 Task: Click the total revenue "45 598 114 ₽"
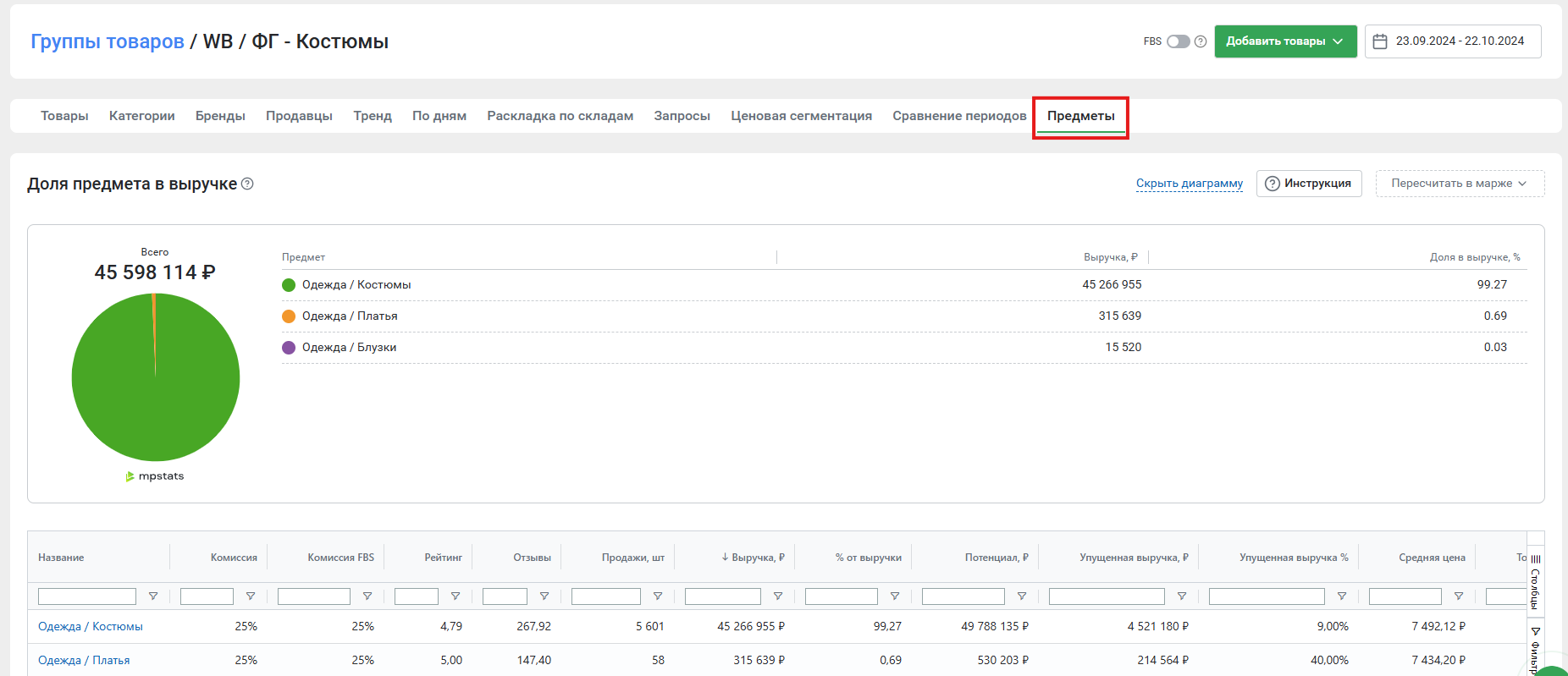click(155, 272)
